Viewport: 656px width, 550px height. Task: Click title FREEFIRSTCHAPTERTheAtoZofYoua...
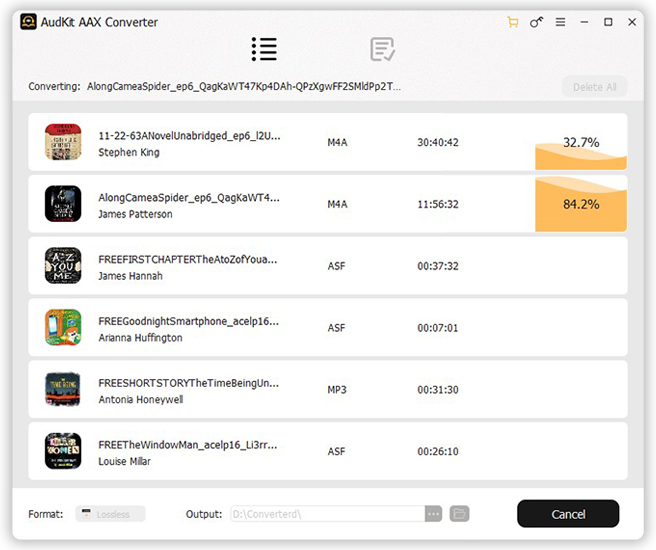188,260
